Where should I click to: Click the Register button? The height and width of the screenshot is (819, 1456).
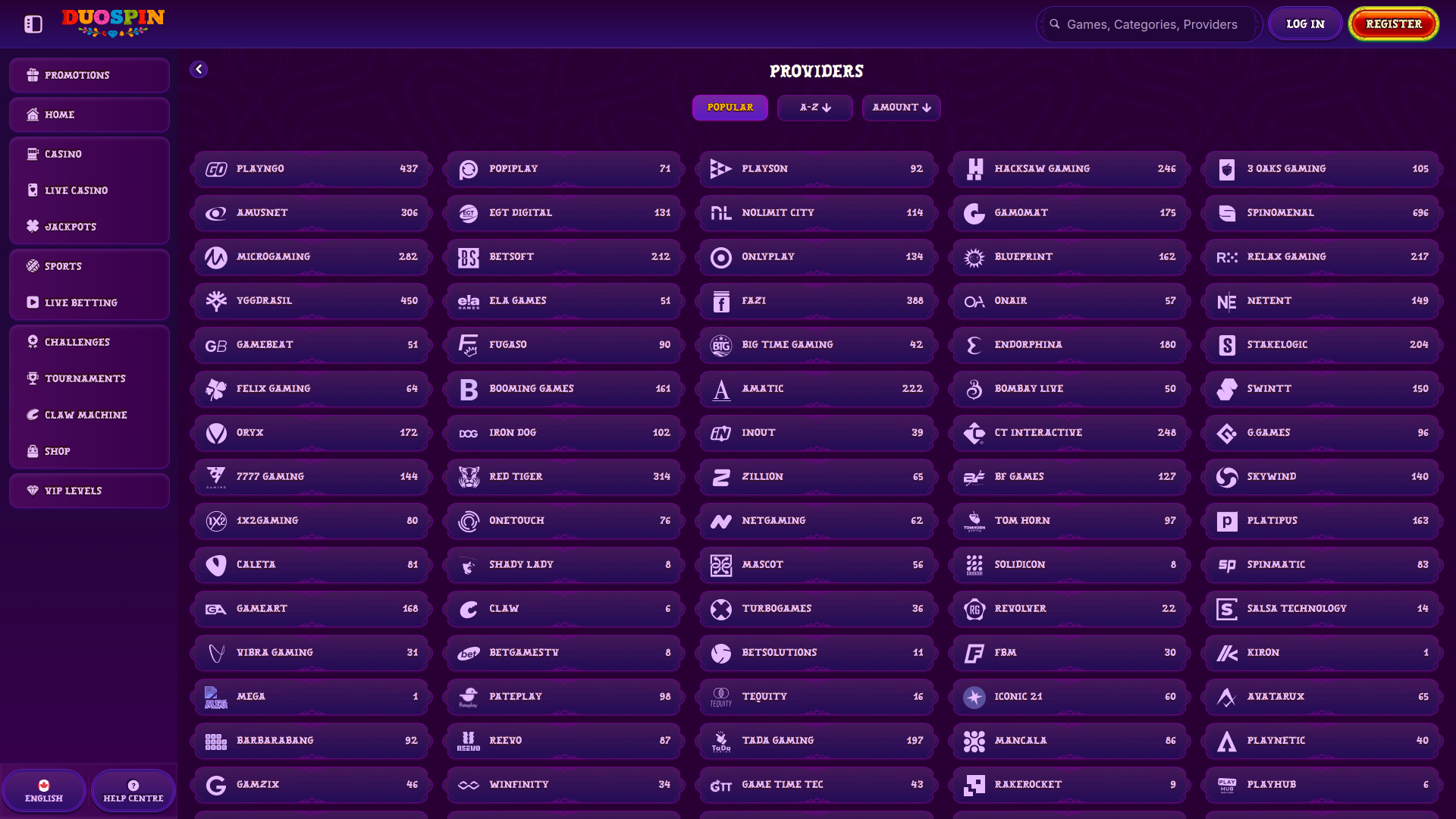1393,24
